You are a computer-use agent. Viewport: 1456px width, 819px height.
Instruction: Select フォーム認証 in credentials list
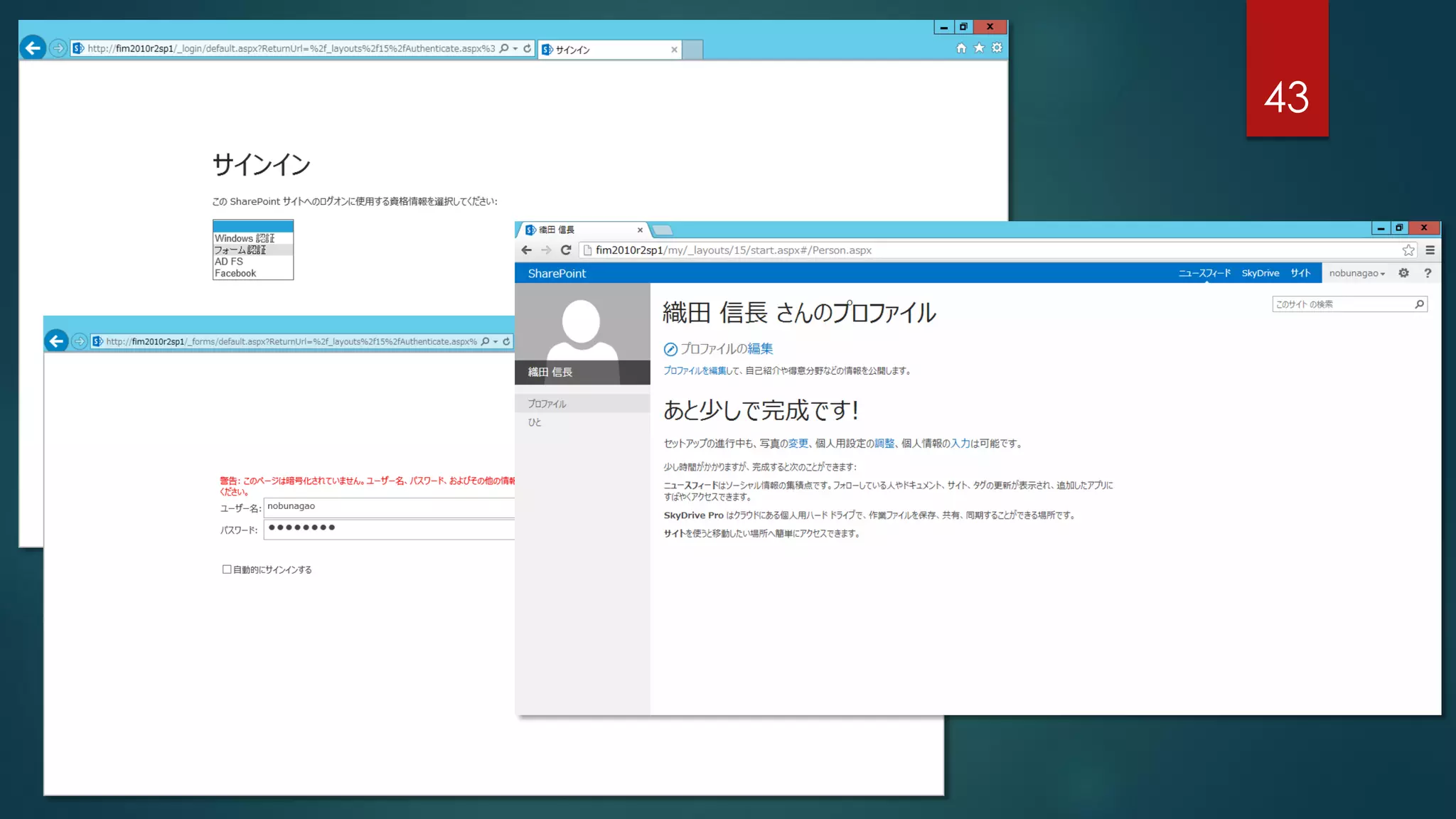tap(240, 250)
